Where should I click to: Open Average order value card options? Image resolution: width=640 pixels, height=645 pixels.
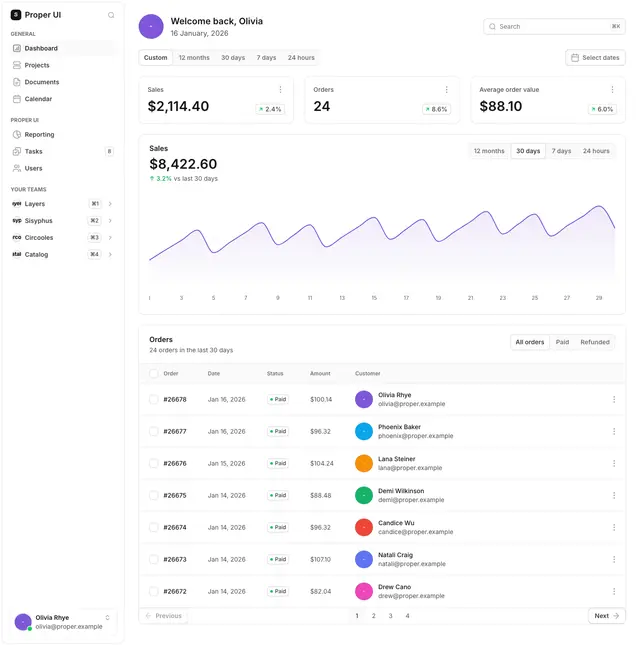coord(612,89)
